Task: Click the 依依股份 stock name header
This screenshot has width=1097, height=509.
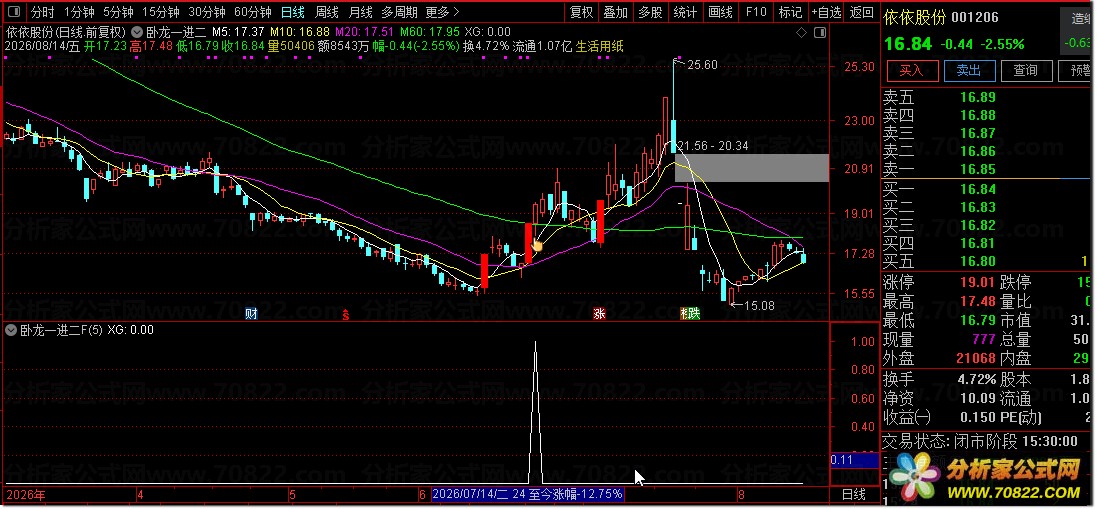Action: [x=914, y=17]
